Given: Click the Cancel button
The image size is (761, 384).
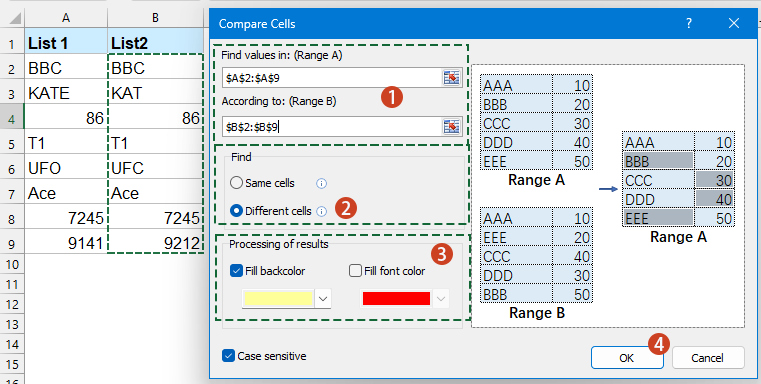Looking at the screenshot, I should (x=708, y=358).
